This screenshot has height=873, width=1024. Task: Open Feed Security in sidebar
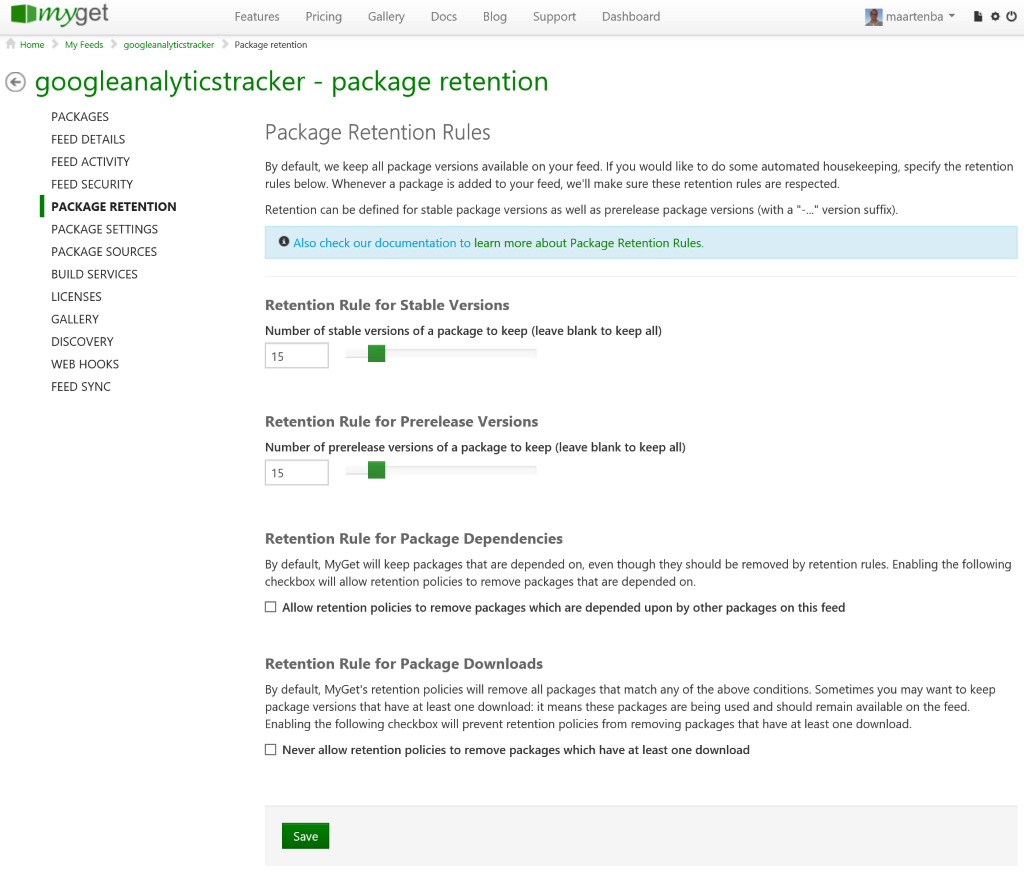click(x=92, y=184)
